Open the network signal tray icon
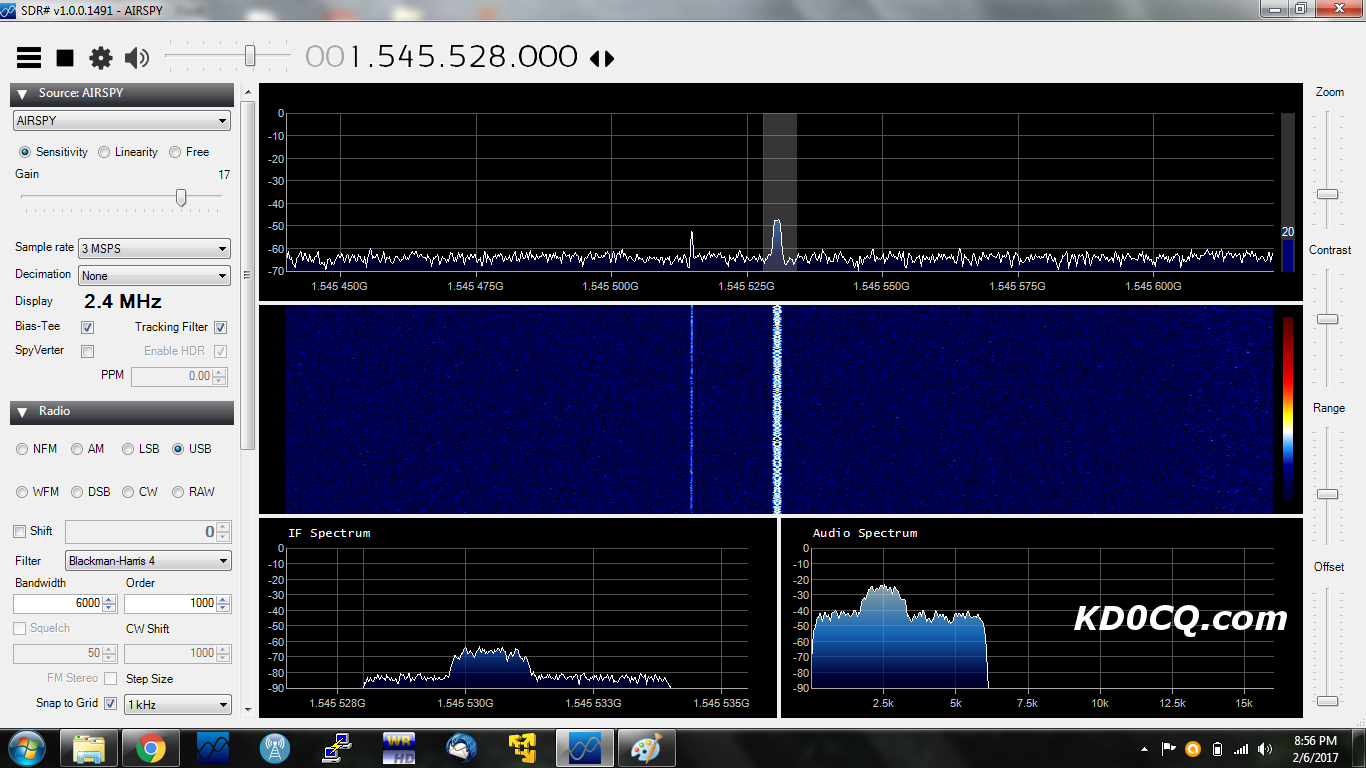 (x=1241, y=749)
